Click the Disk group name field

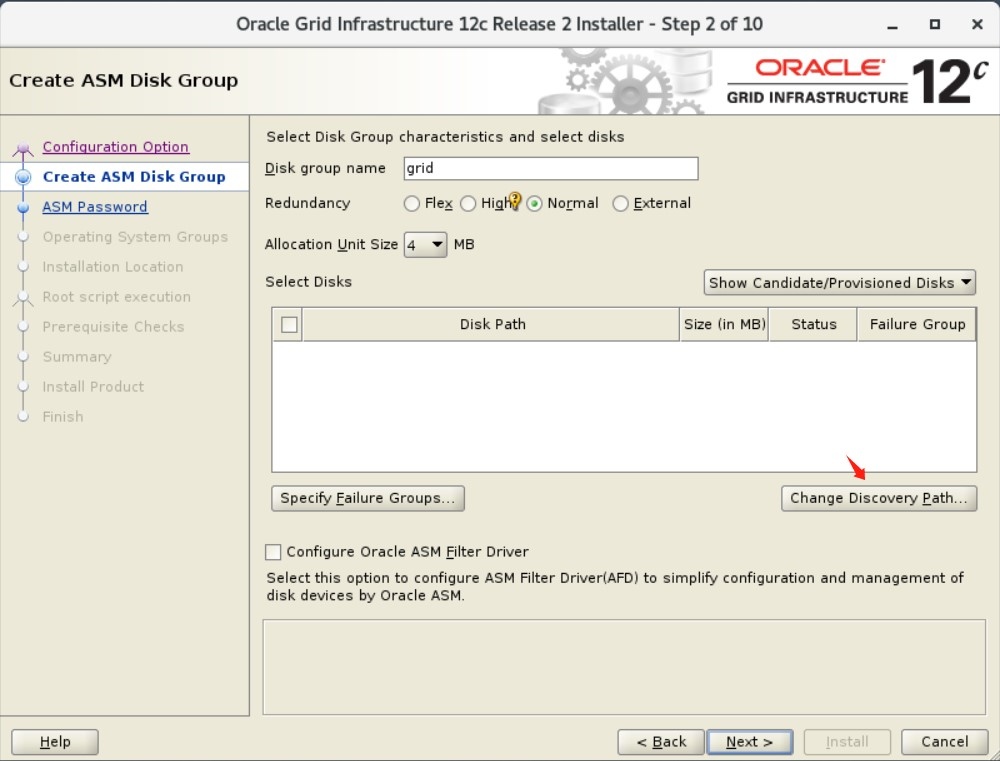[x=551, y=168]
